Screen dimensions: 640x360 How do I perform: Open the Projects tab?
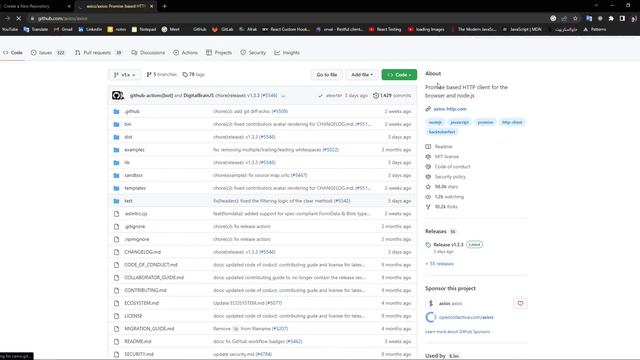coord(219,53)
